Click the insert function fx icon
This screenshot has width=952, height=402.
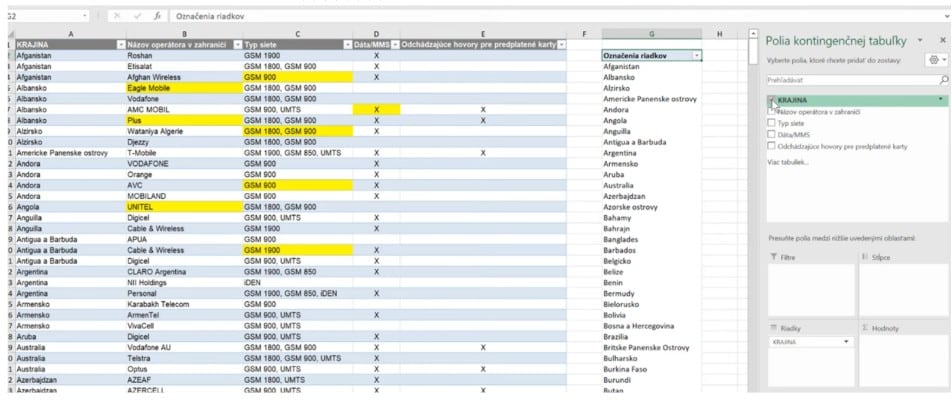click(x=157, y=16)
